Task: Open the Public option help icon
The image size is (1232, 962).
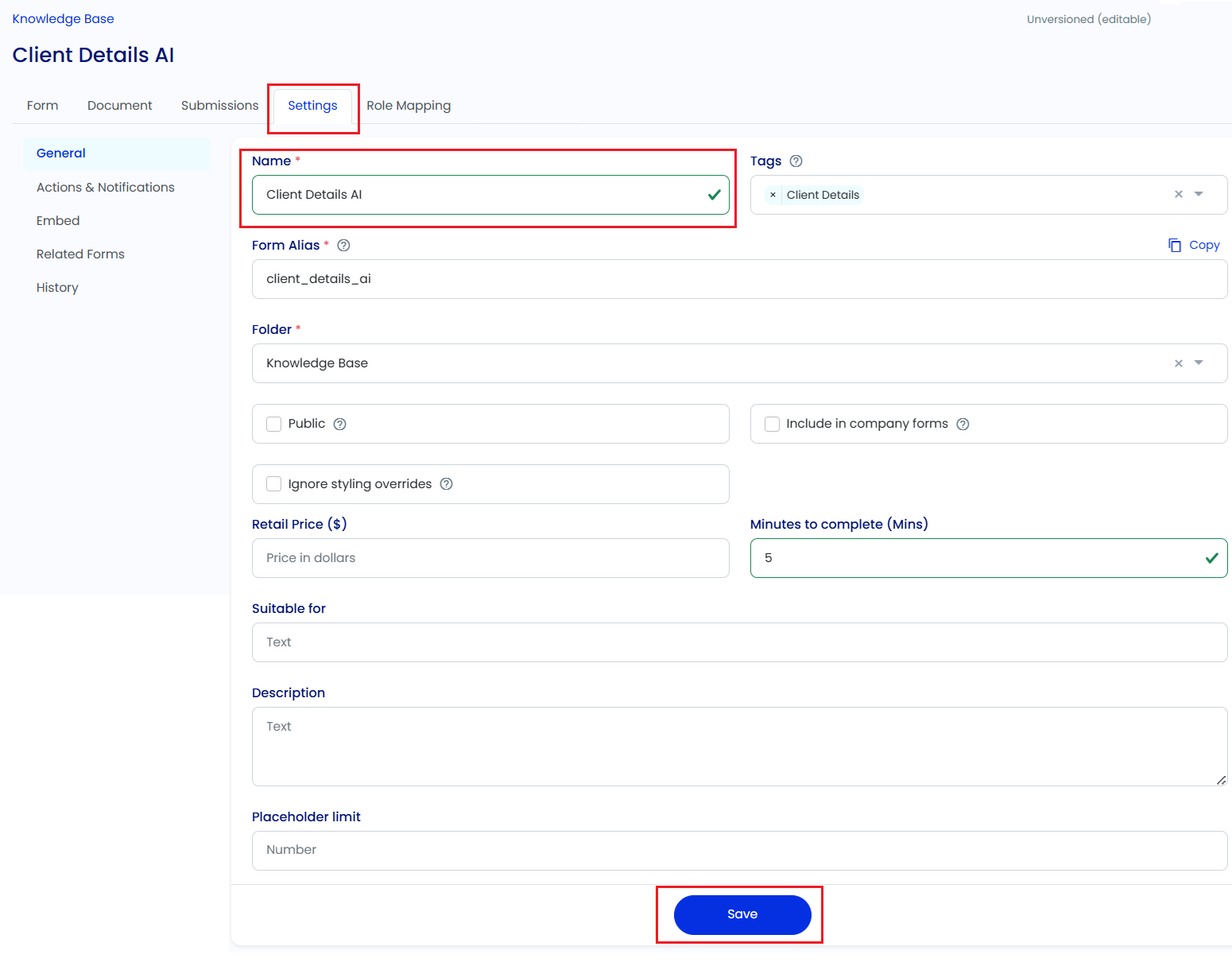Action: point(339,424)
